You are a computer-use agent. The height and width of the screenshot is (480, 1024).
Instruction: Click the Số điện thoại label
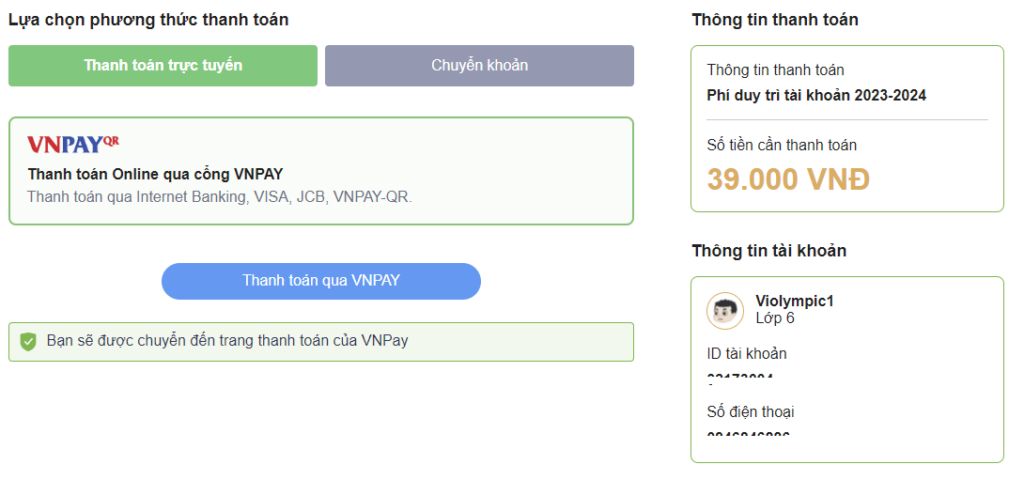751,412
